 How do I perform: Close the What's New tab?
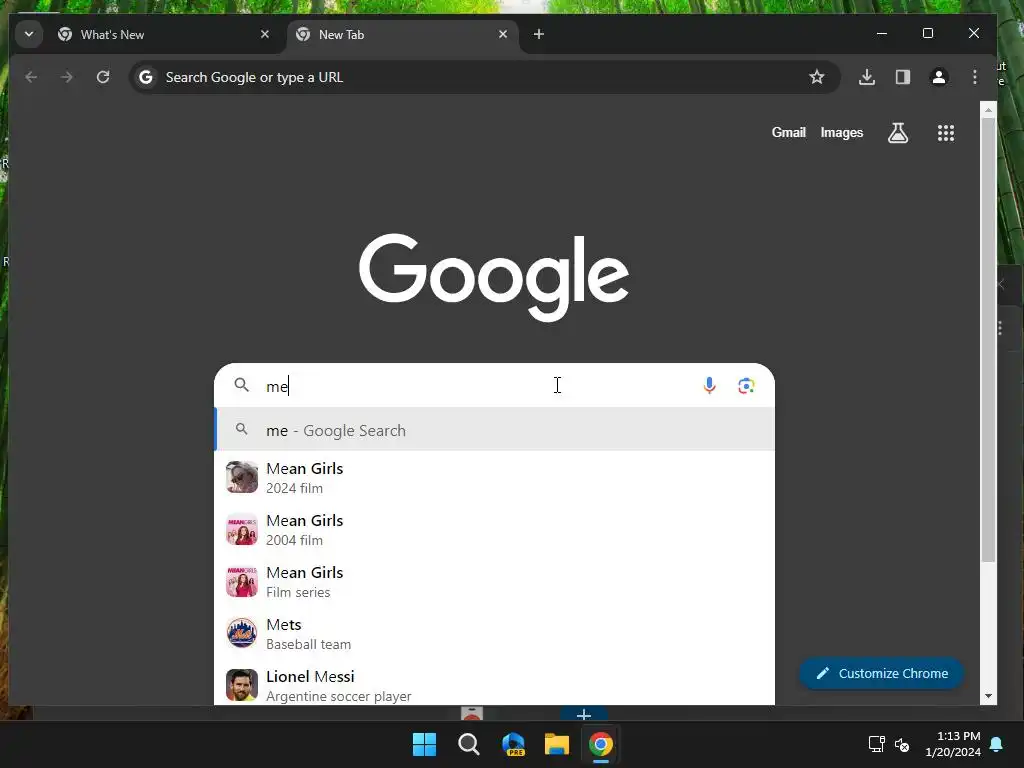click(x=264, y=34)
